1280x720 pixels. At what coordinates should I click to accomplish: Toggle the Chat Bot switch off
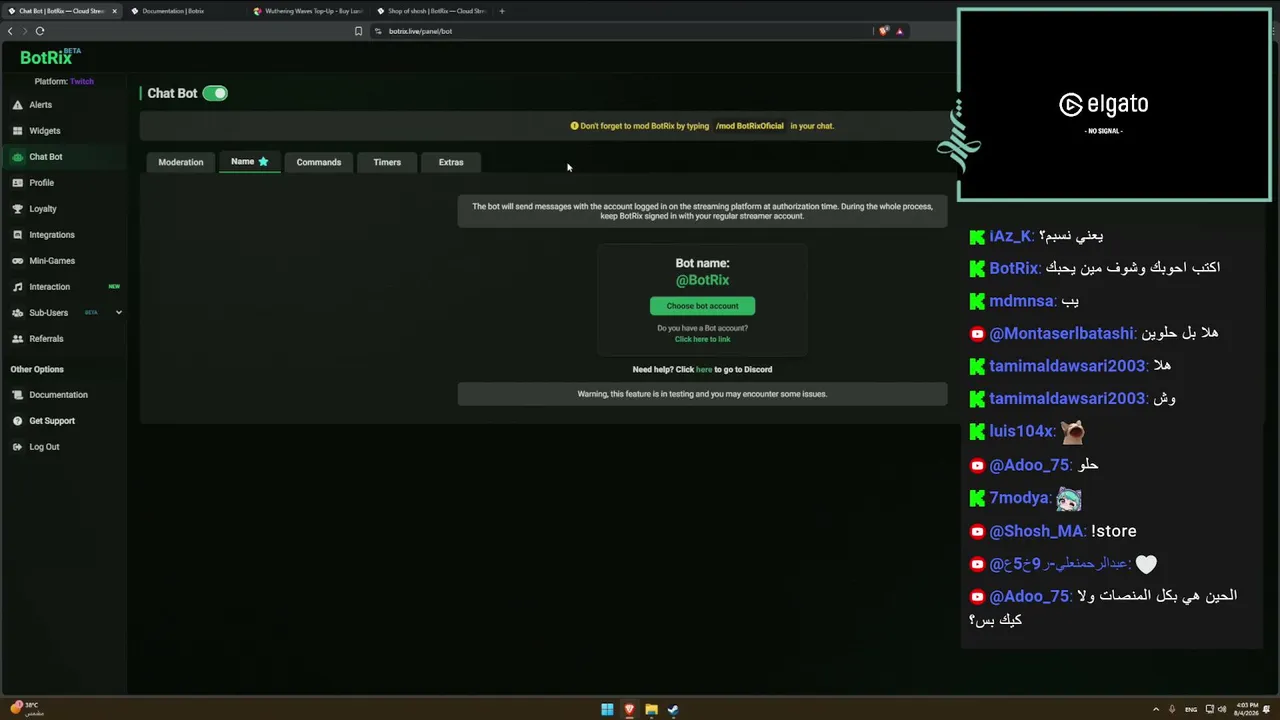[x=215, y=93]
